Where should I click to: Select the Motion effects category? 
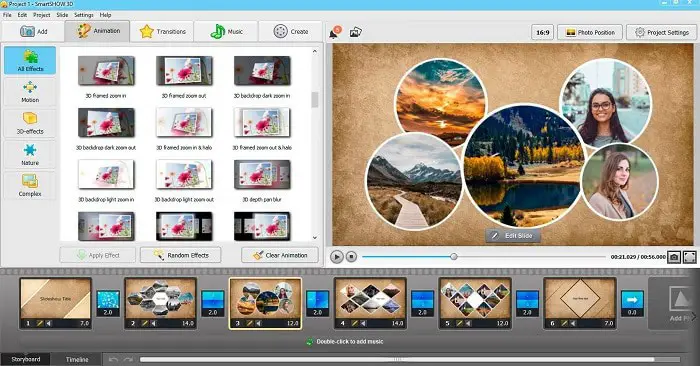pyautogui.click(x=30, y=92)
